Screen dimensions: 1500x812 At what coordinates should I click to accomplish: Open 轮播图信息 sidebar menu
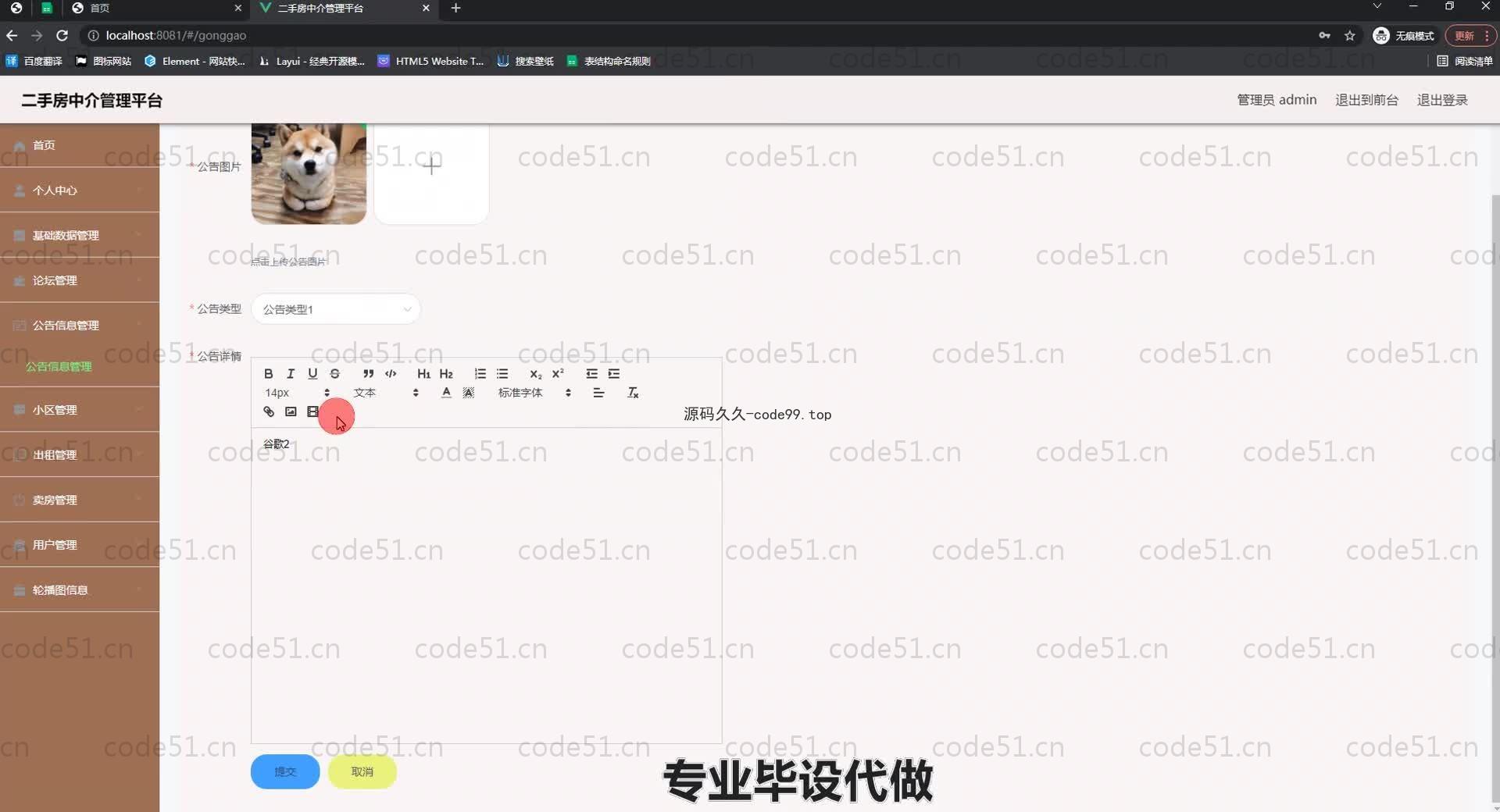point(80,589)
